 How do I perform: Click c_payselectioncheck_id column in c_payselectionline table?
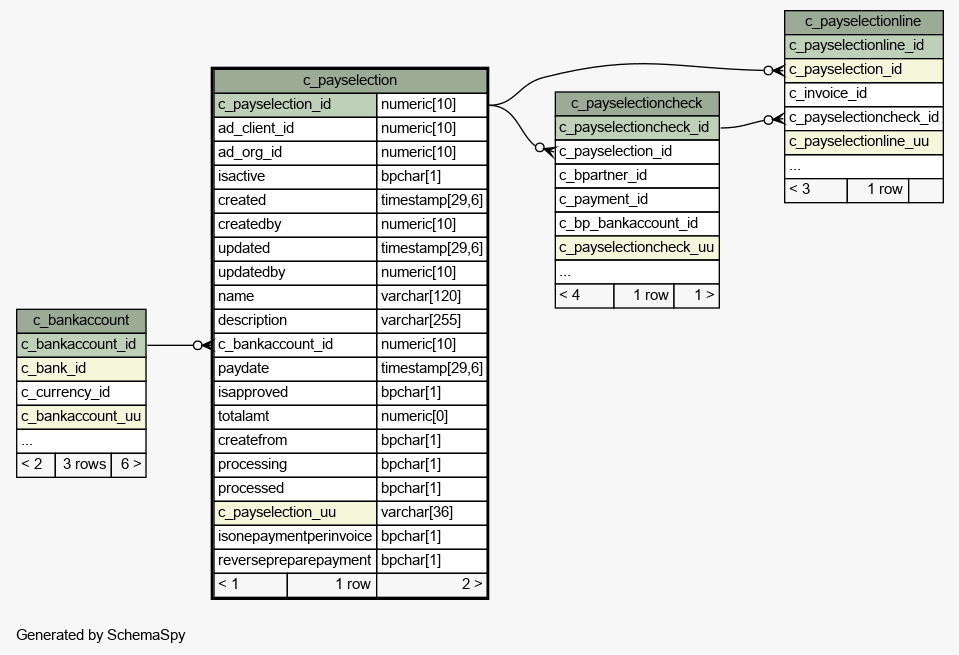pyautogui.click(x=864, y=117)
